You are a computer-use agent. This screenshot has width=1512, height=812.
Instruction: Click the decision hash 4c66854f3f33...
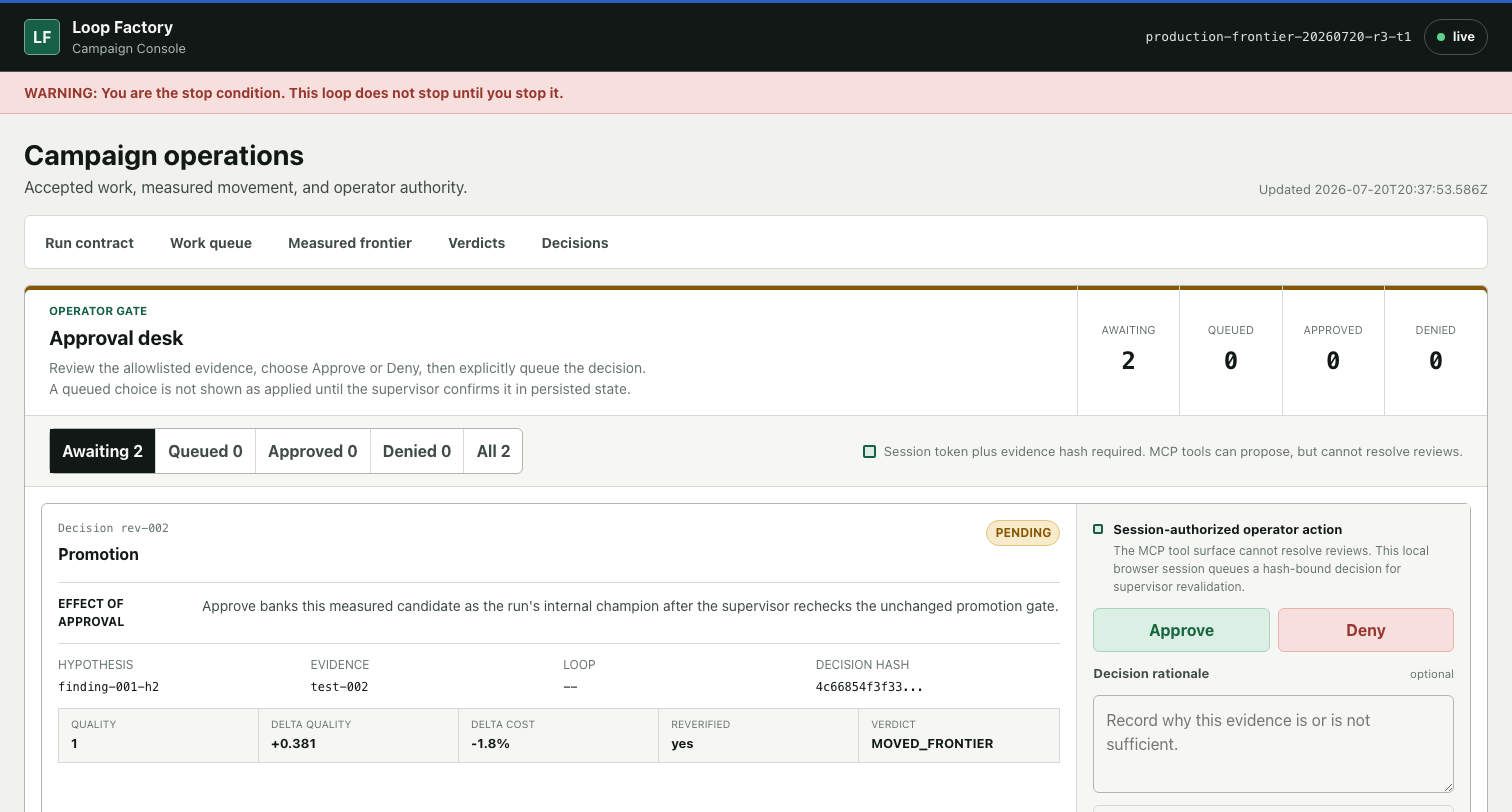869,687
